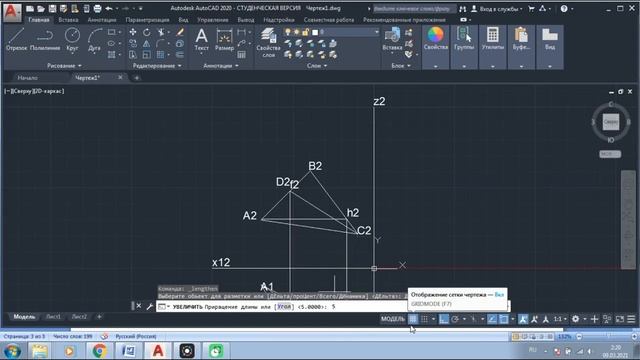Image resolution: width=640 pixels, height=360 pixels.
Task: Open the Буфер clipboard panel button
Action: pos(521,47)
